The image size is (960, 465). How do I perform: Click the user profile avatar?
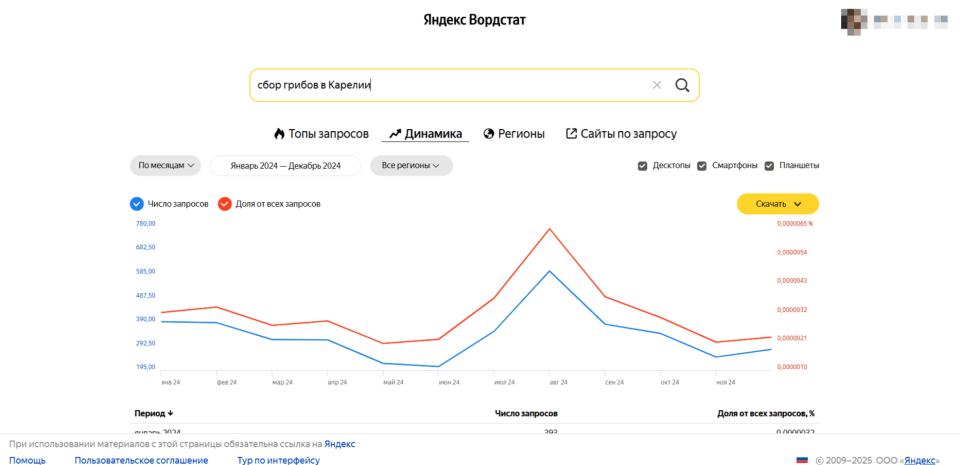click(854, 18)
